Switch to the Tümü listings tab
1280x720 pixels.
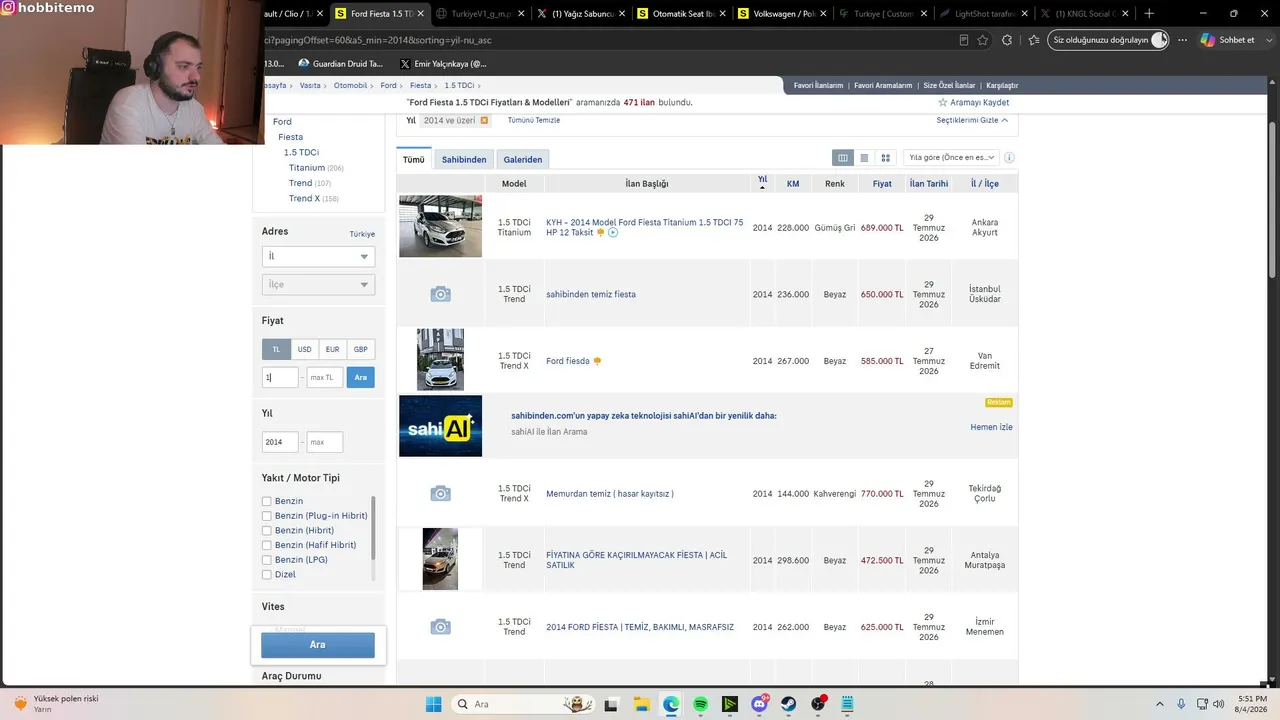[x=414, y=159]
